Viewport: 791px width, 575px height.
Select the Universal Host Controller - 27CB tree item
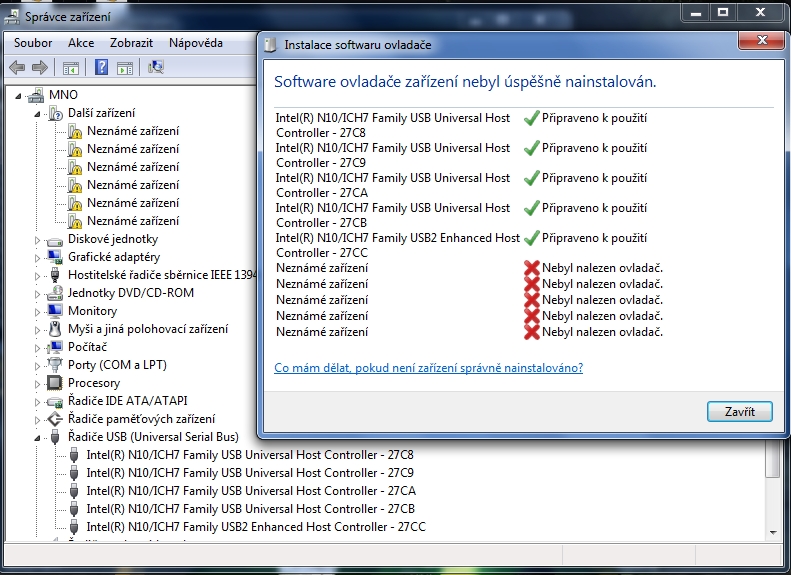pyautogui.click(x=250, y=509)
